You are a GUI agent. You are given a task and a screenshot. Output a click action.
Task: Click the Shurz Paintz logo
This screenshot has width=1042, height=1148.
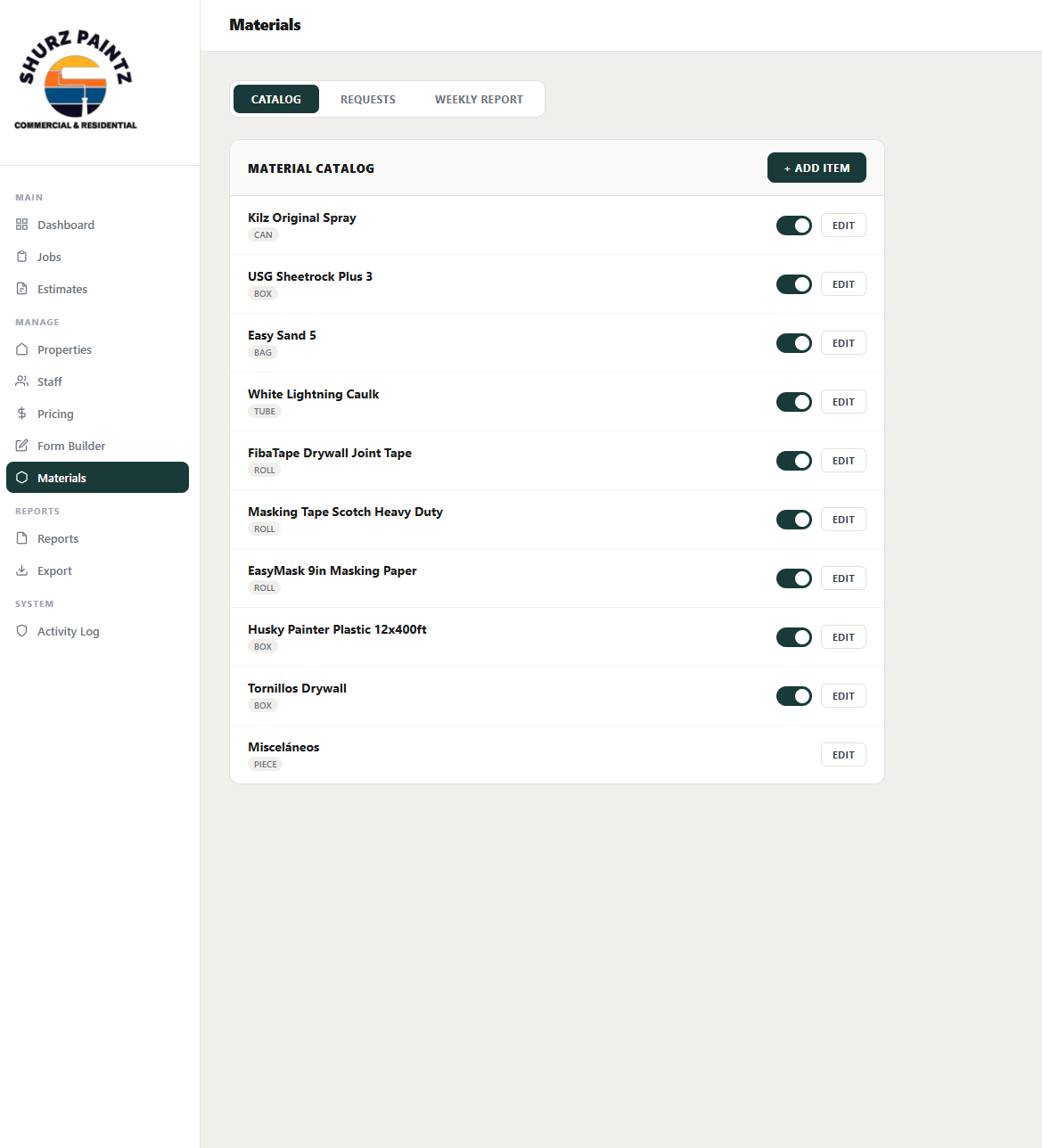click(x=76, y=80)
